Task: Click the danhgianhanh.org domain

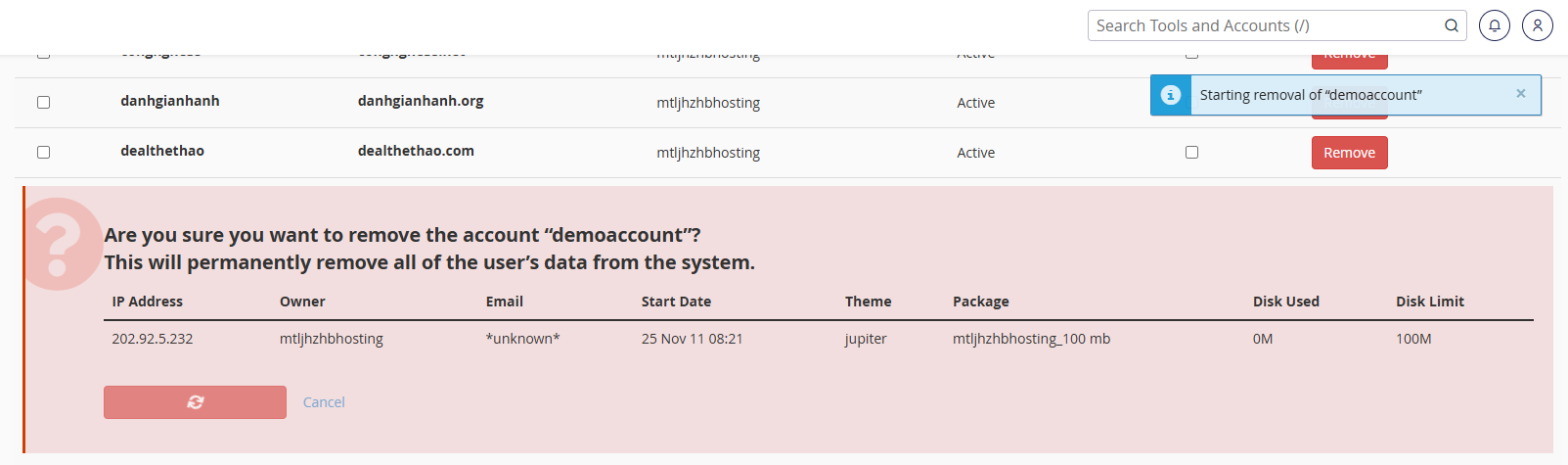Action: tap(421, 101)
